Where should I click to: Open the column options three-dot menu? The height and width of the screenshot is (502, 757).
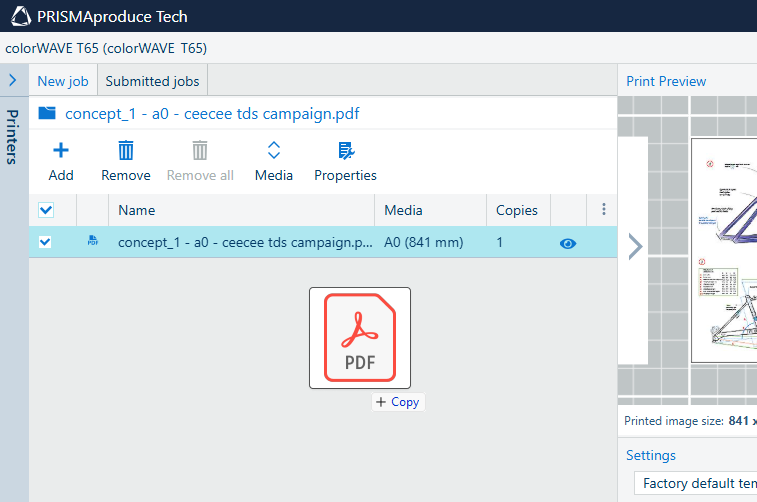pos(603,209)
